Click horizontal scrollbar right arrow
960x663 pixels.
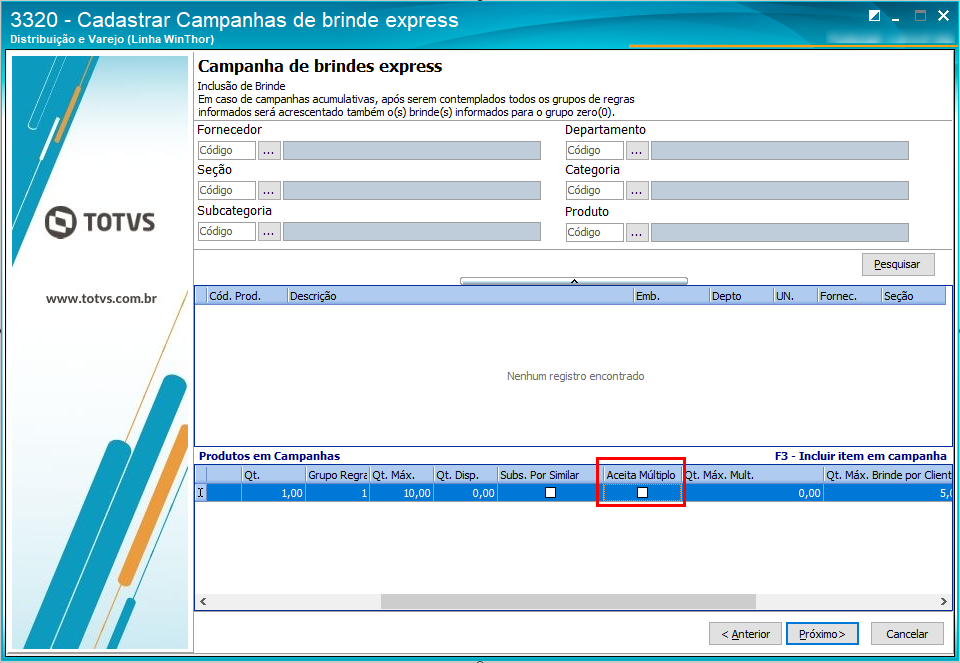click(x=943, y=602)
